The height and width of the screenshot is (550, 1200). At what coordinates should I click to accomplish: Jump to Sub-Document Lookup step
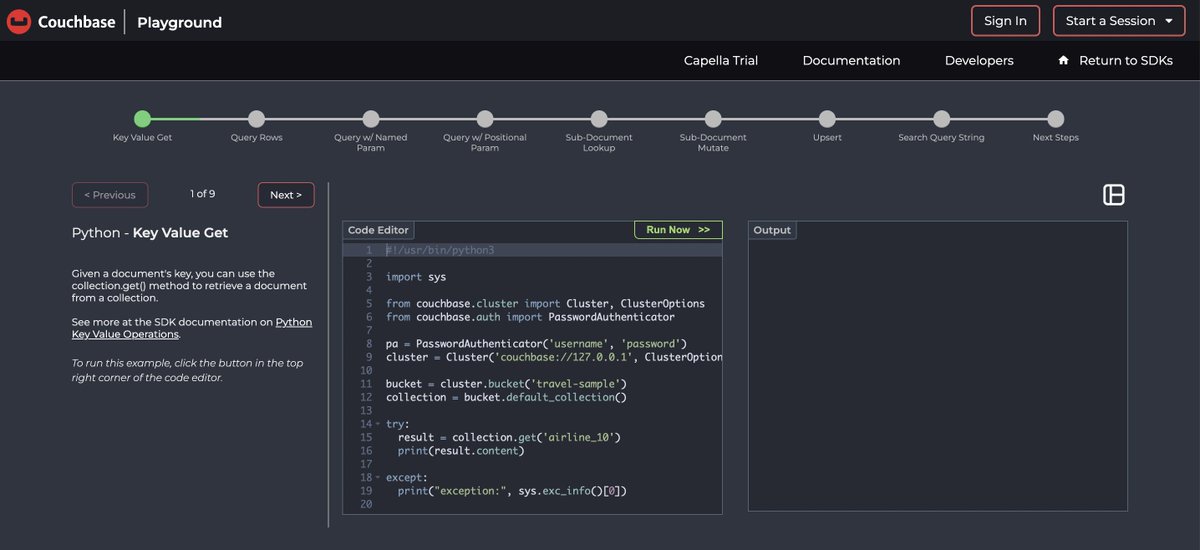[x=599, y=119]
